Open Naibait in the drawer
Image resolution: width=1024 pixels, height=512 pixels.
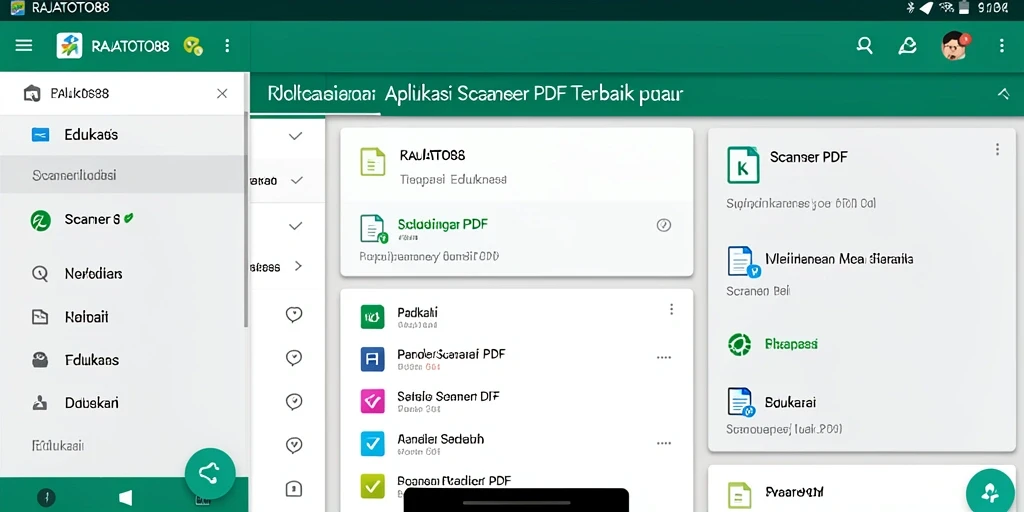tap(124, 317)
